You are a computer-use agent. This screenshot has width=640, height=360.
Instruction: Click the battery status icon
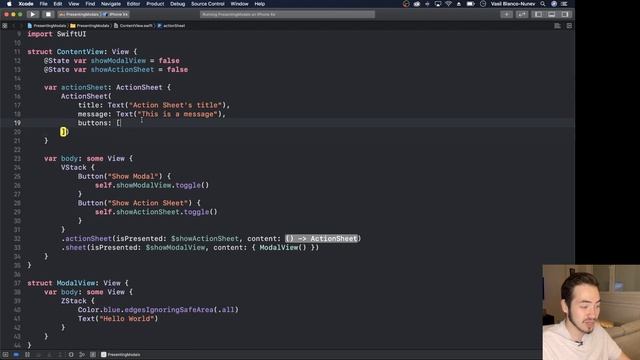click(470, 4)
